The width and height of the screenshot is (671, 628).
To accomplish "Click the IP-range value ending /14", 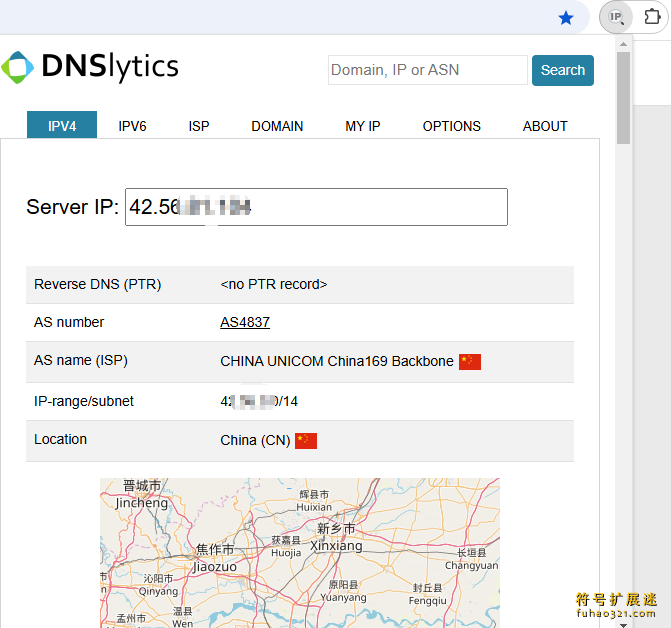I will (259, 401).
